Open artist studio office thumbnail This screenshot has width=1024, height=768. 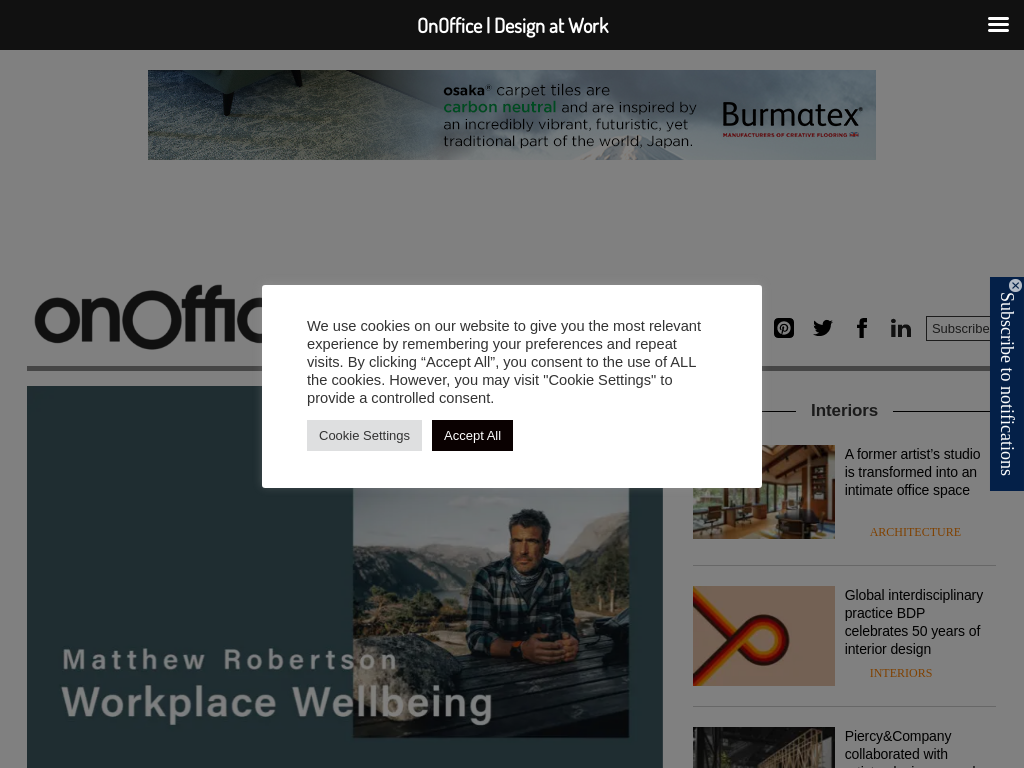pyautogui.click(x=763, y=492)
